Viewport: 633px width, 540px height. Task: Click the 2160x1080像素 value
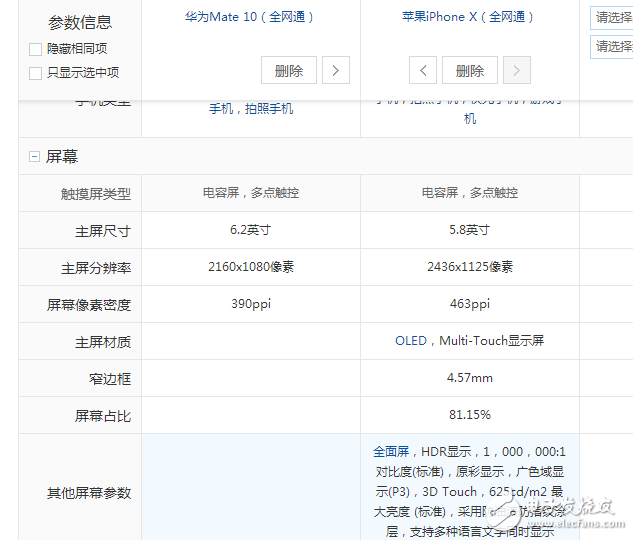tap(251, 267)
